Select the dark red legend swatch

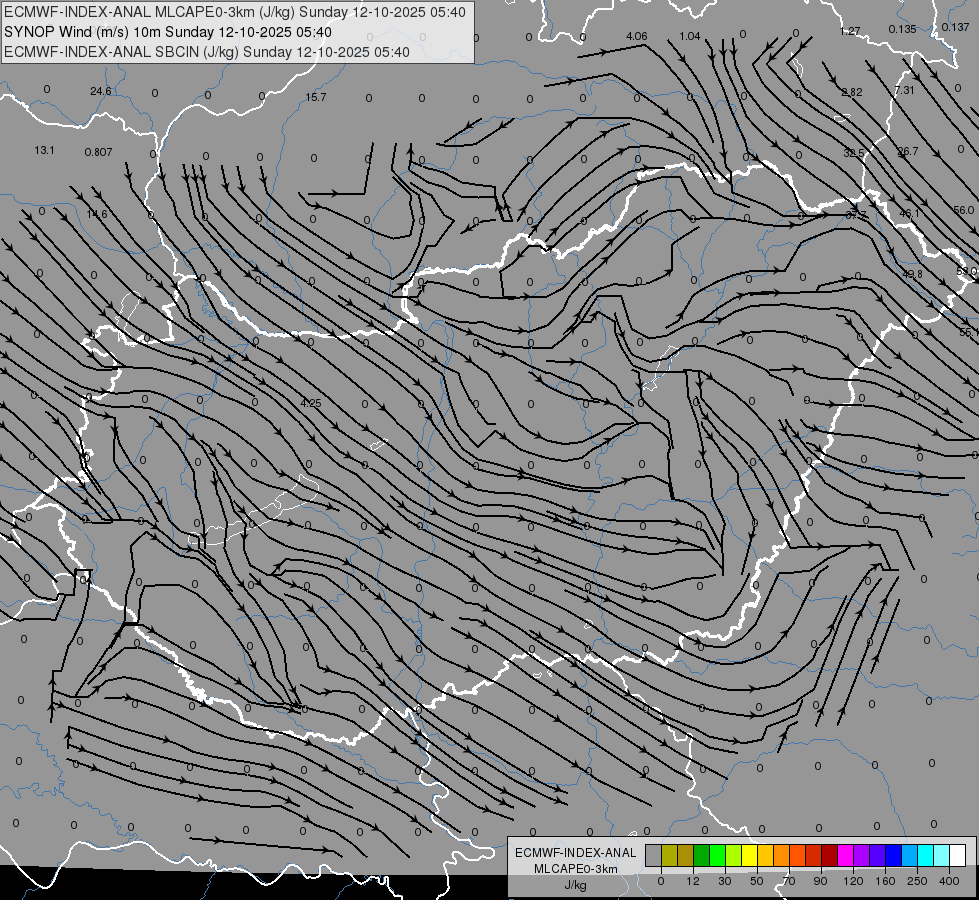830,855
